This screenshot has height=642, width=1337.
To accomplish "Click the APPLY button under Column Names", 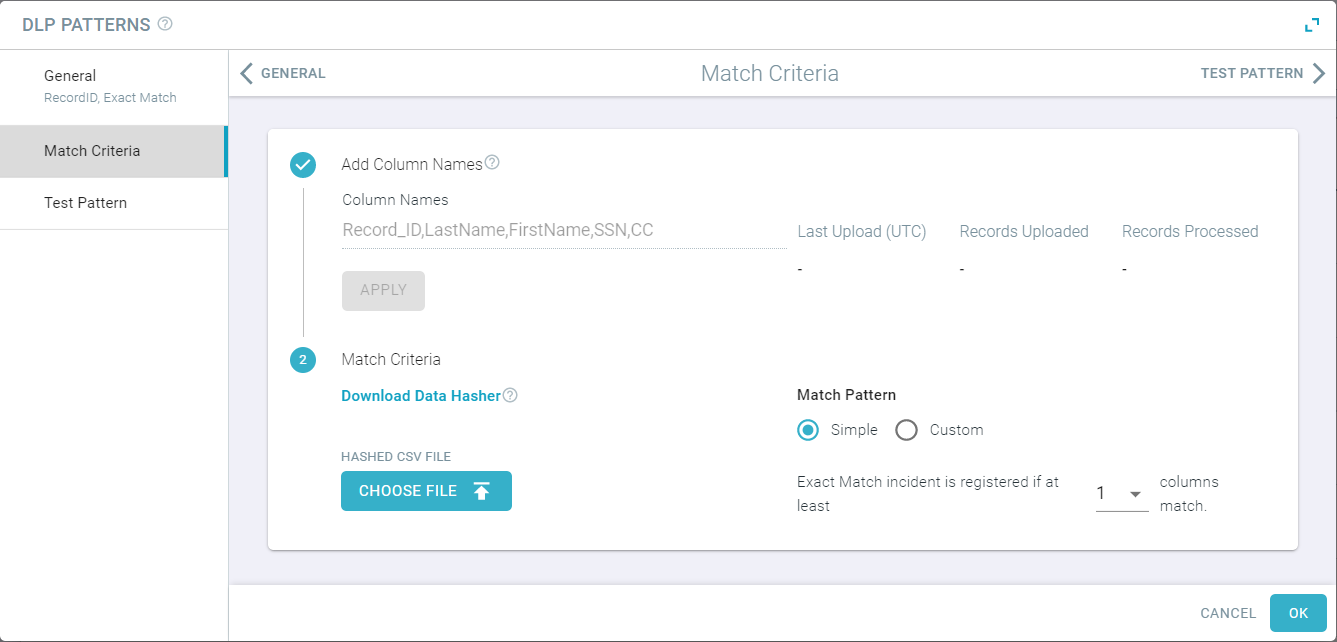I will 383,290.
